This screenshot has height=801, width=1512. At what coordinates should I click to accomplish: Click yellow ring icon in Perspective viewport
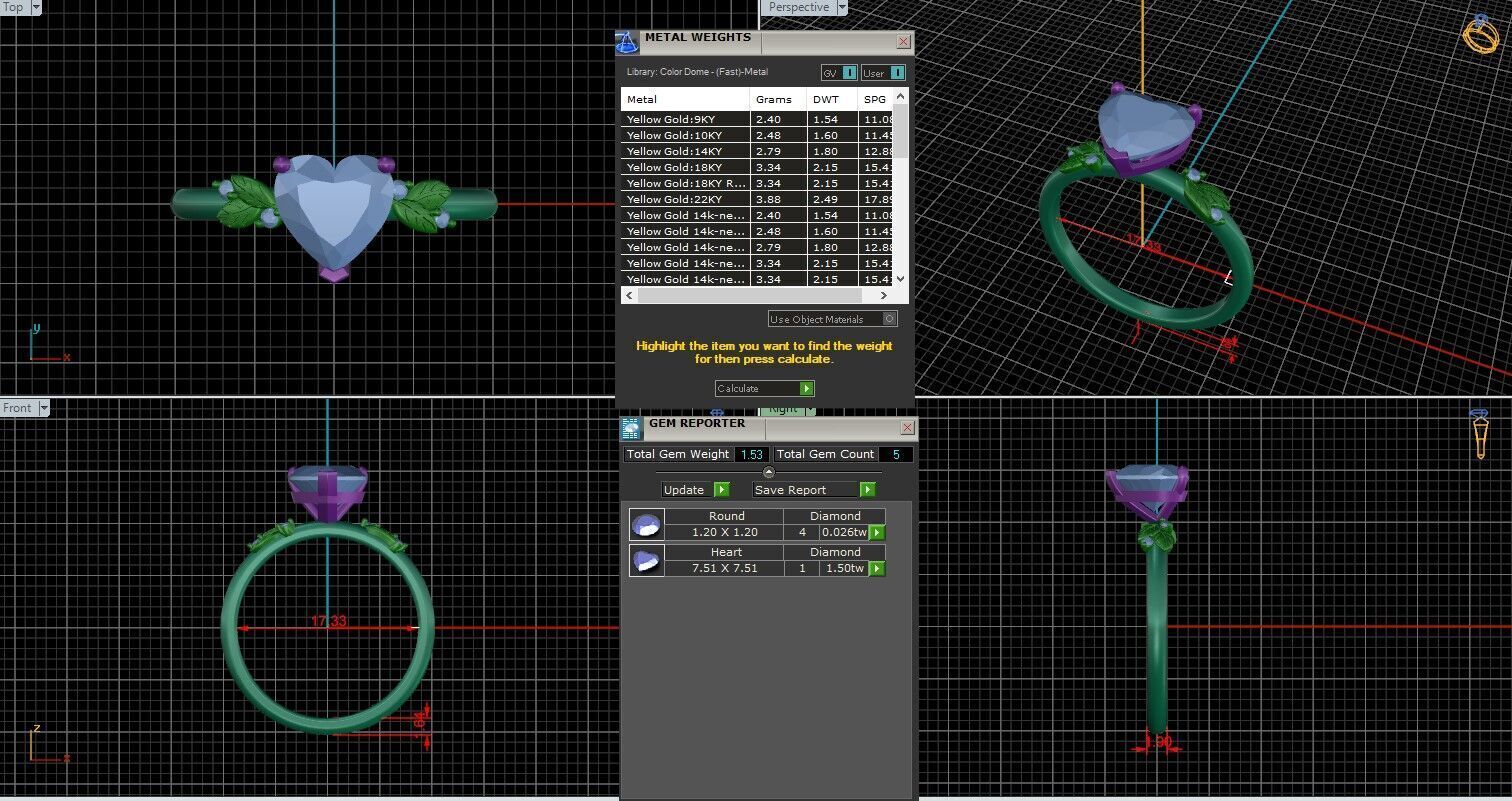[1480, 33]
